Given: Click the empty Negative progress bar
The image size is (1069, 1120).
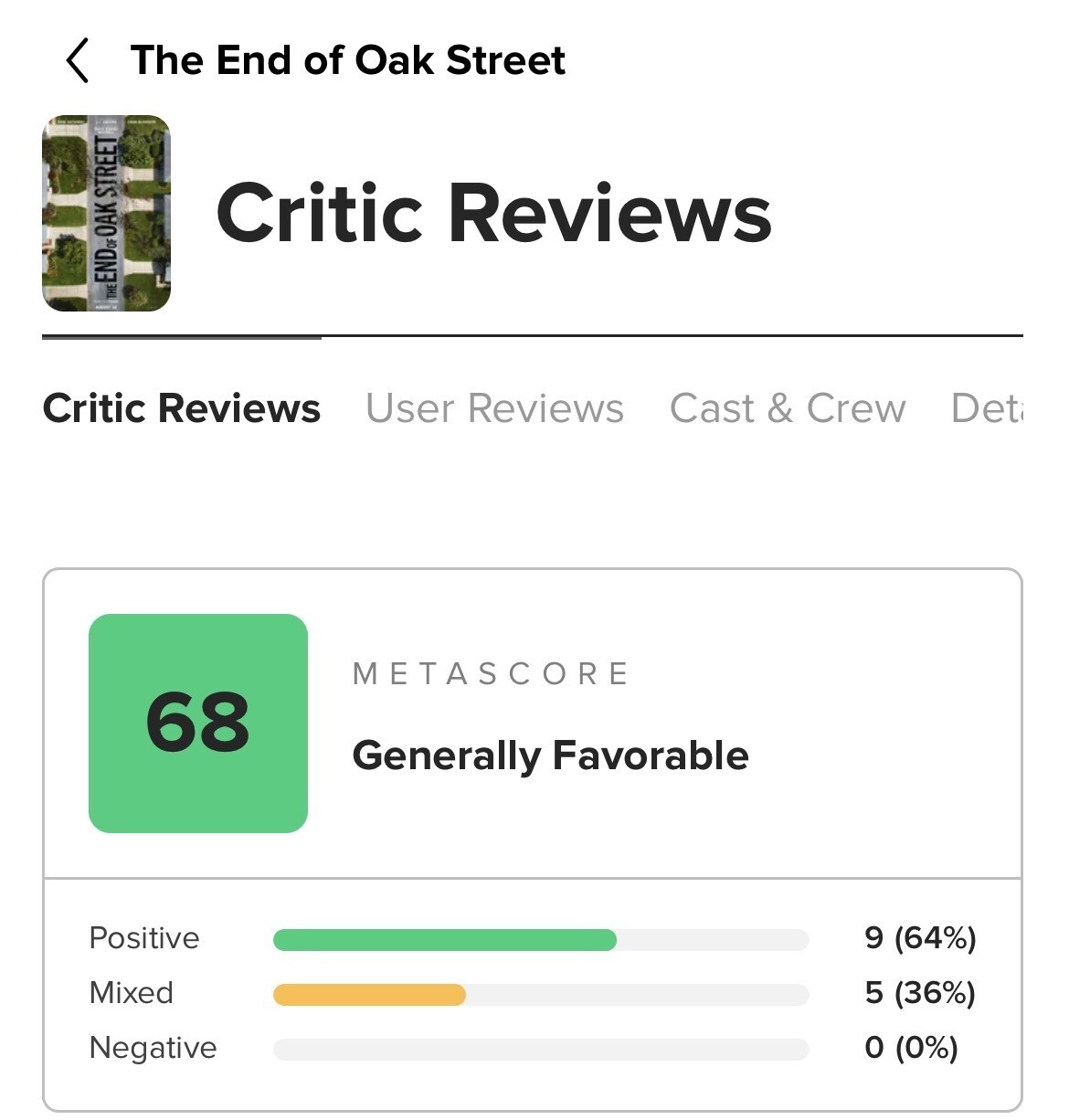Looking at the screenshot, I should [x=541, y=1049].
